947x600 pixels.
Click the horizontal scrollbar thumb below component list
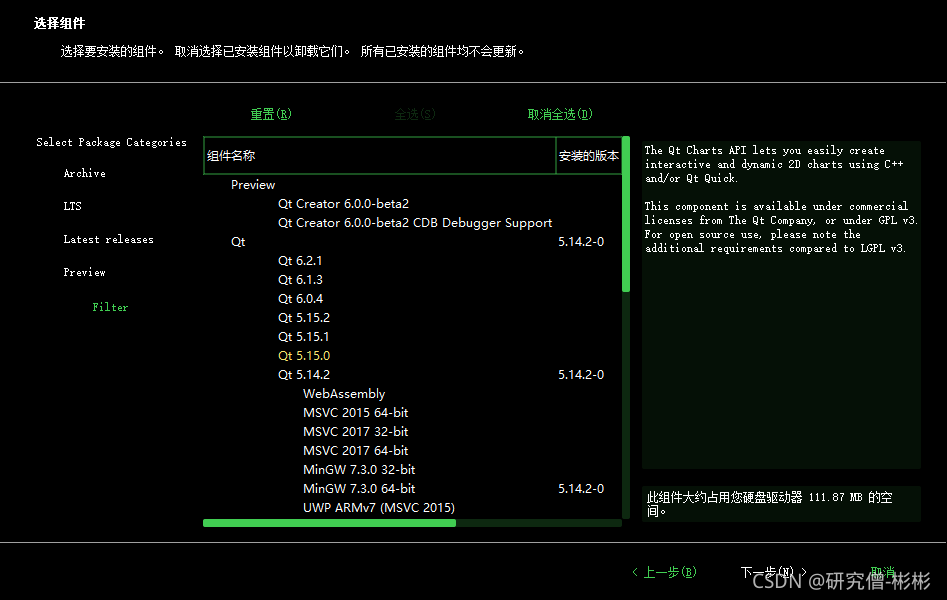click(329, 523)
